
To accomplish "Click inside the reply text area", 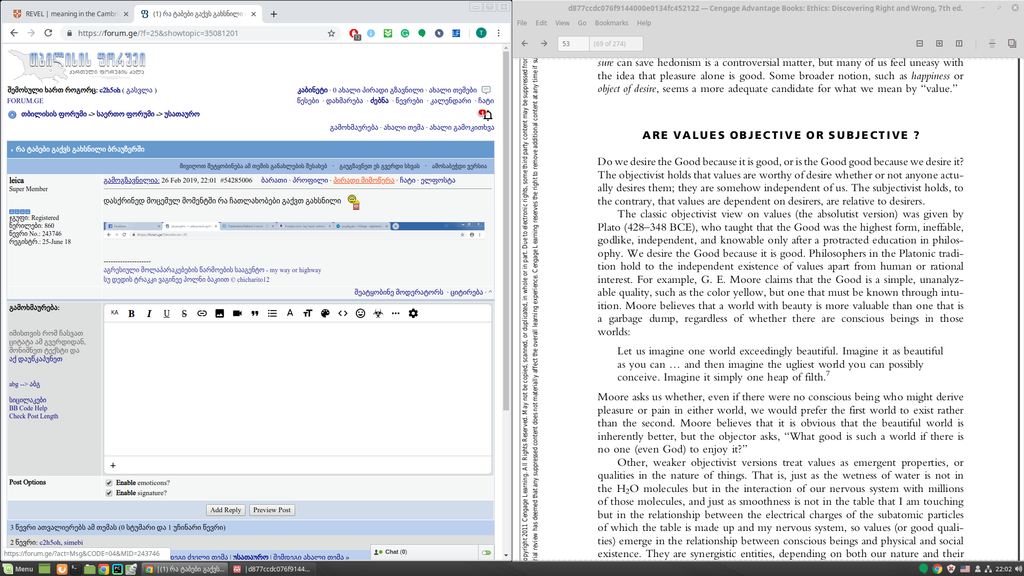I will pyautogui.click(x=297, y=391).
